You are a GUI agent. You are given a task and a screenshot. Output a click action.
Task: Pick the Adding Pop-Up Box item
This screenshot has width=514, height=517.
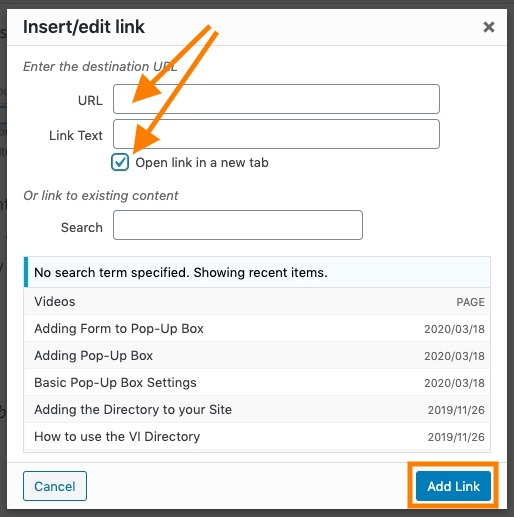[257, 356]
